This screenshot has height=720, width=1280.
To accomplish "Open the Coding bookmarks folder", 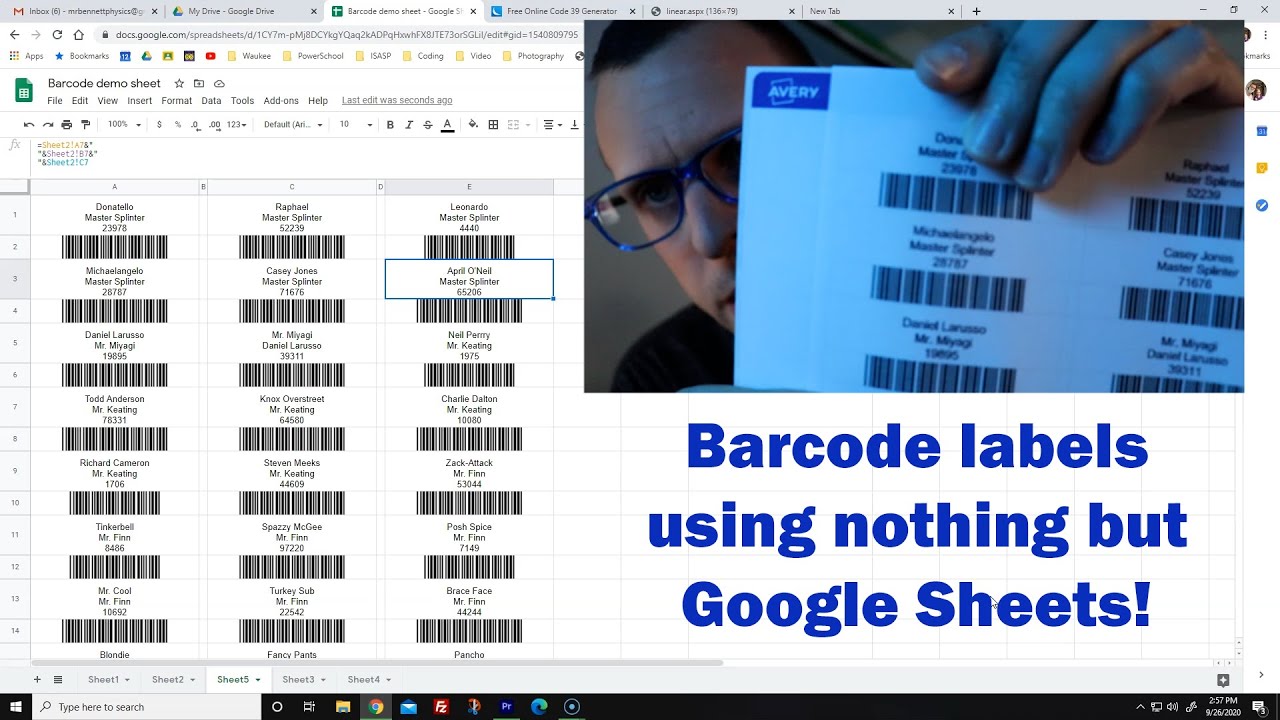I will coord(423,56).
